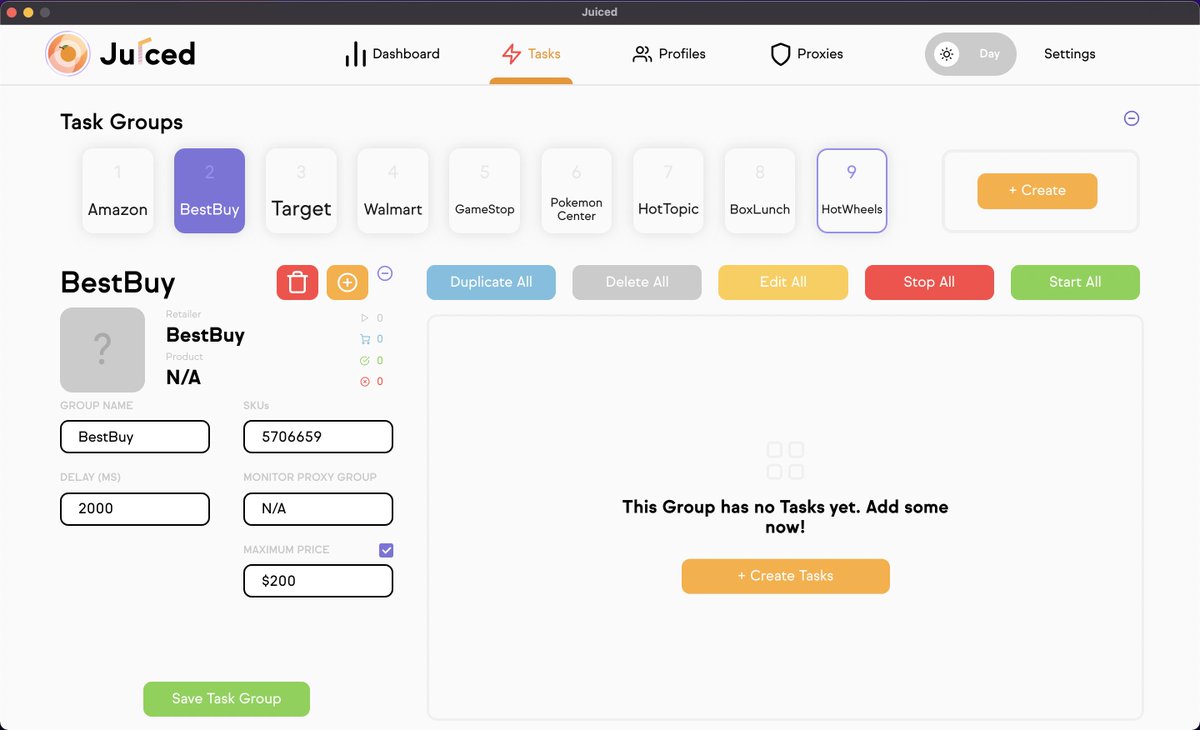The height and width of the screenshot is (730, 1200).
Task: Select the Target task group
Action: (301, 191)
